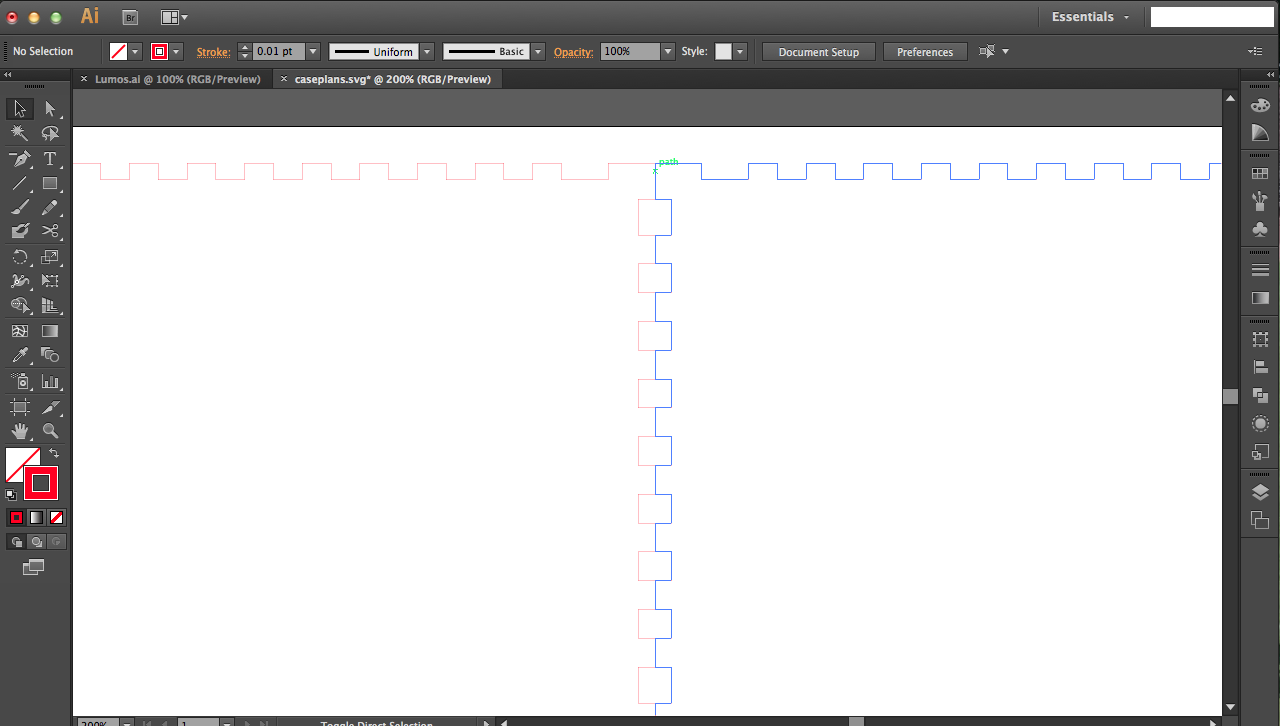
Task: Choose the Scissors tool
Action: (50, 231)
